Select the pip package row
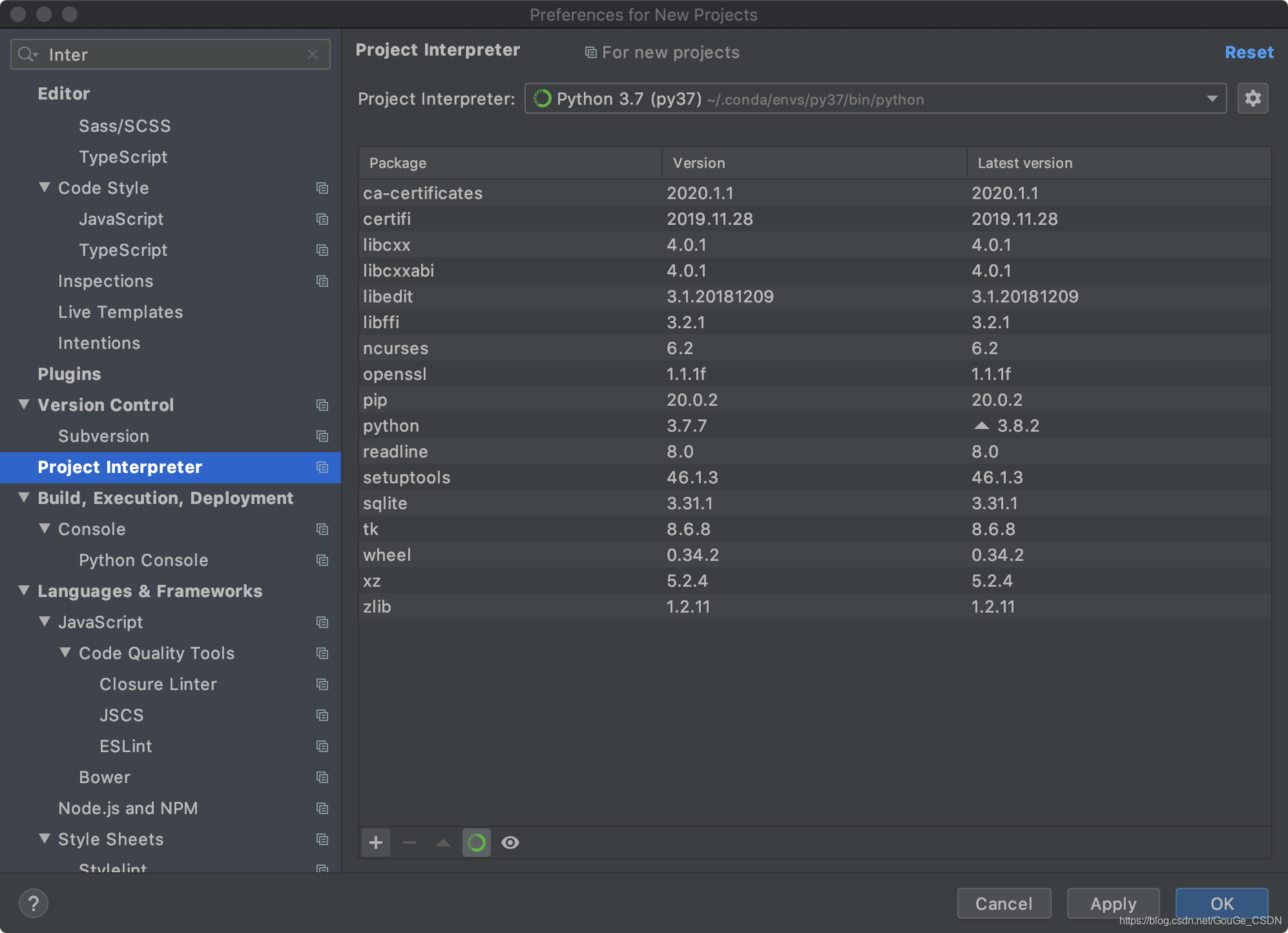1288x933 pixels. point(815,400)
